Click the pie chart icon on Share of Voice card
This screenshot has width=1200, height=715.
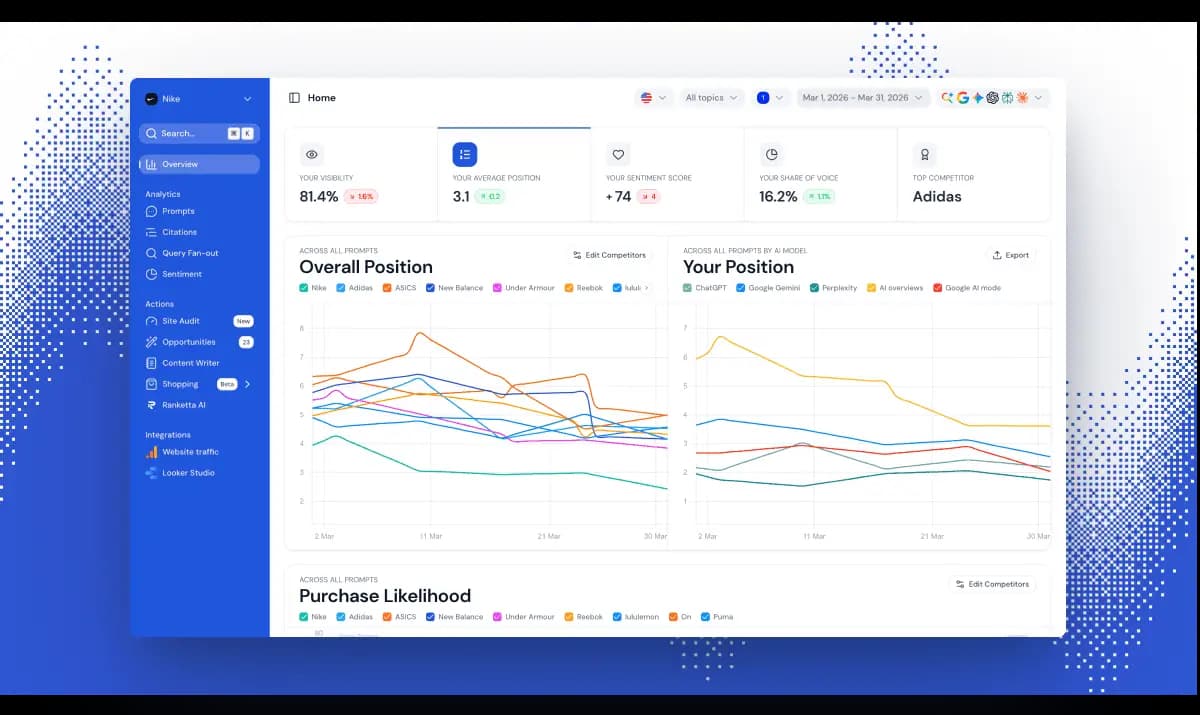tap(771, 155)
